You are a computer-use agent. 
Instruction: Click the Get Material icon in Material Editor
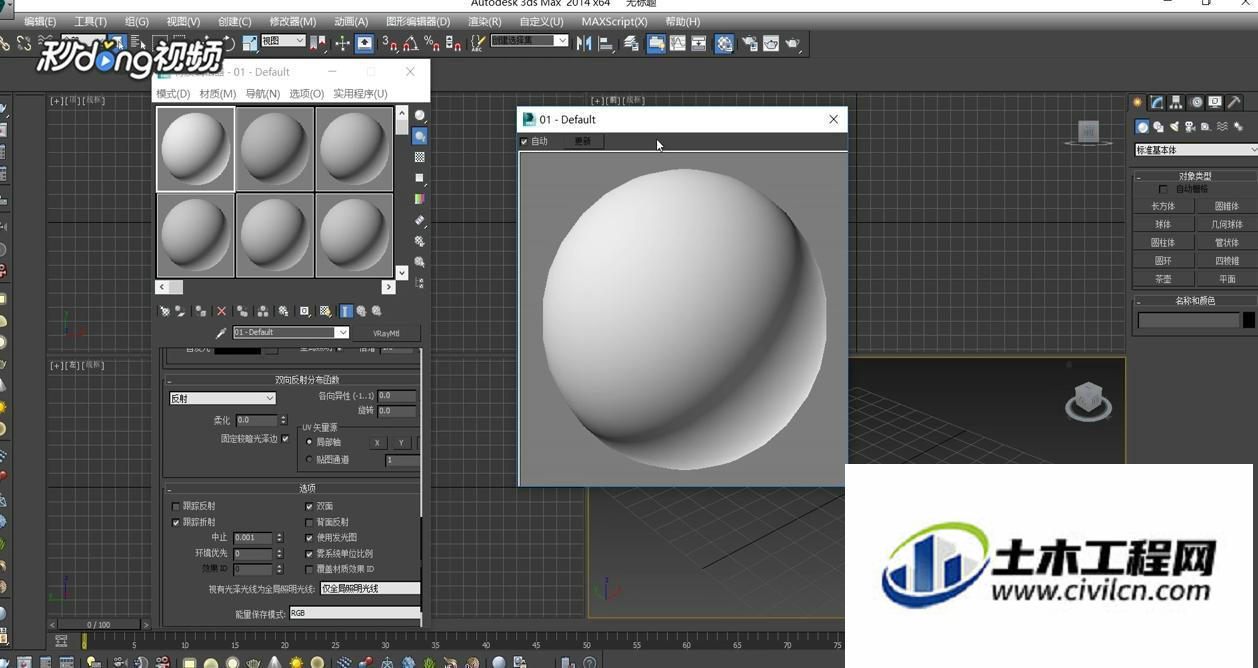[164, 311]
